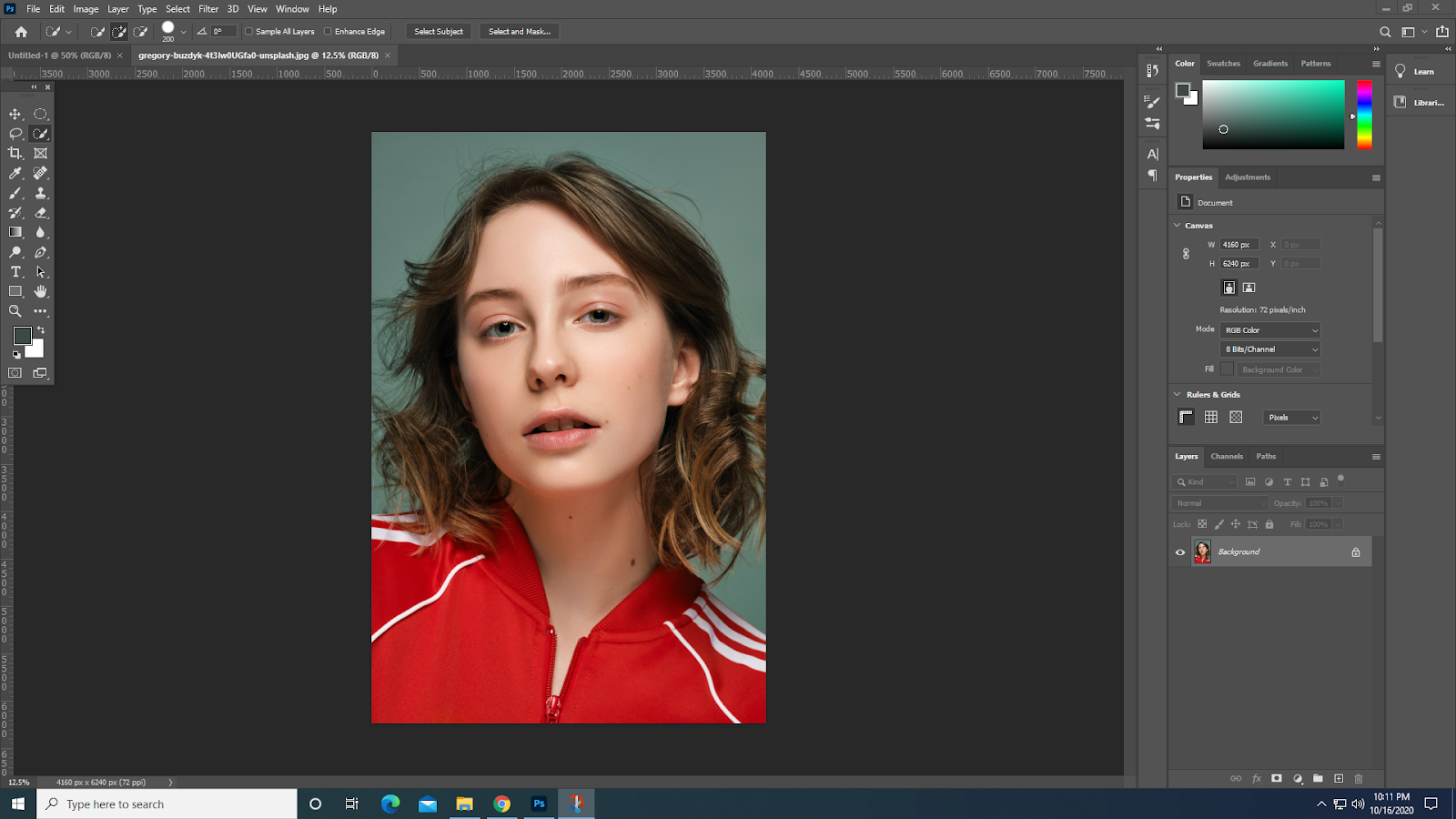This screenshot has height=819, width=1456.
Task: Pick a color in the color field
Action: click(x=1273, y=115)
